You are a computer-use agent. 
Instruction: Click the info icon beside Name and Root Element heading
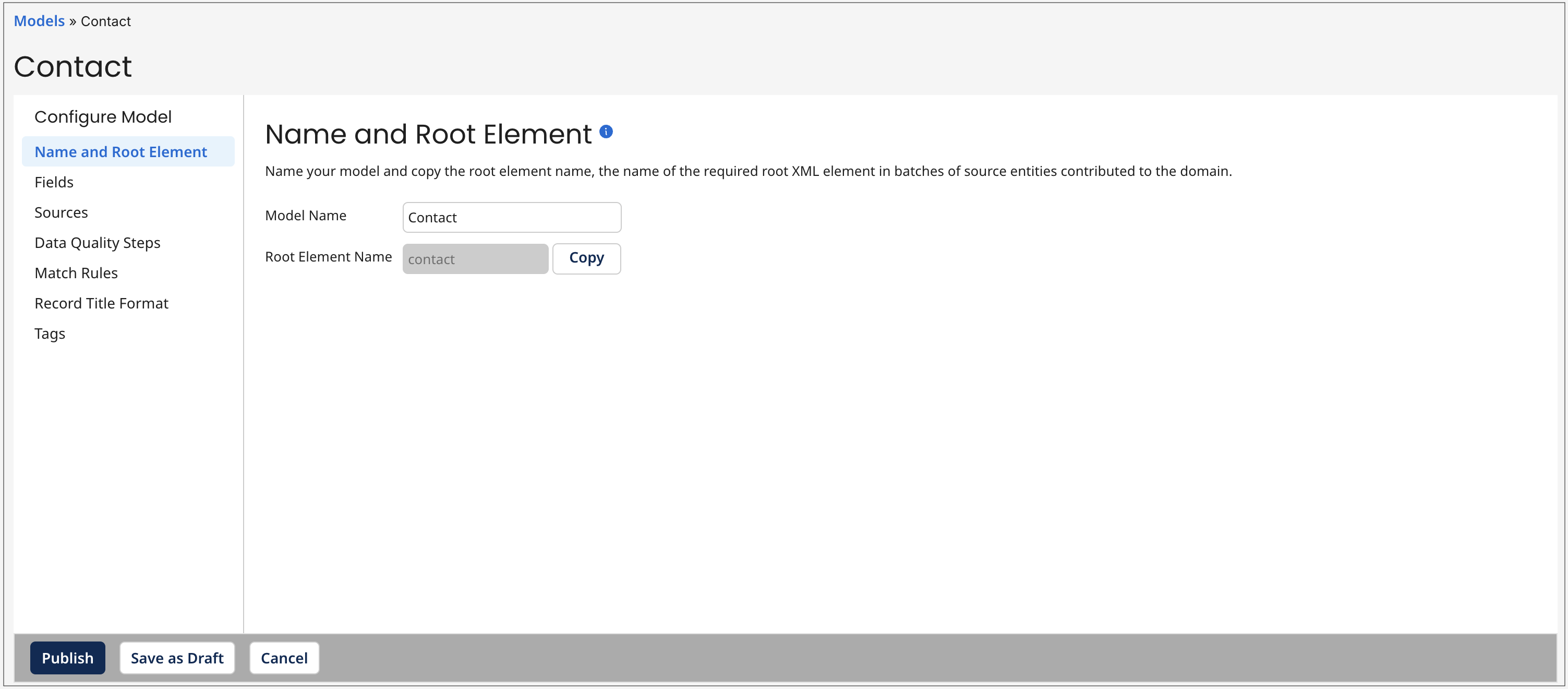[606, 132]
